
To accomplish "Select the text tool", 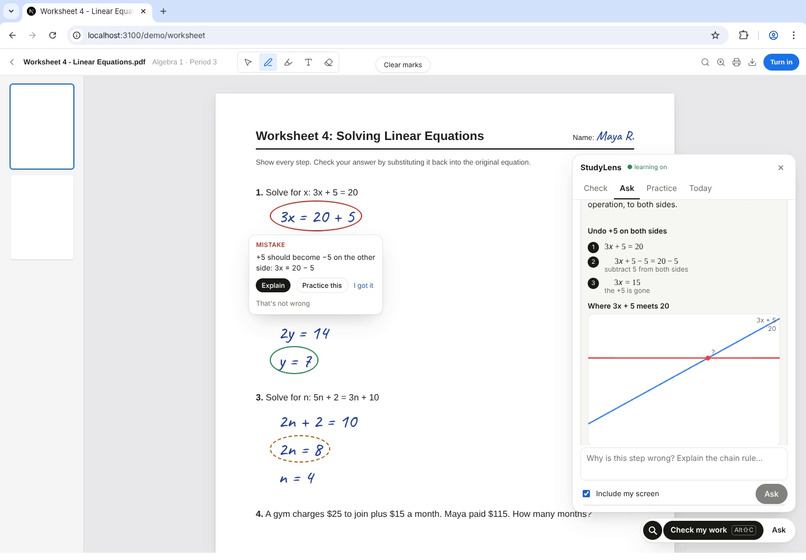I will coord(308,62).
